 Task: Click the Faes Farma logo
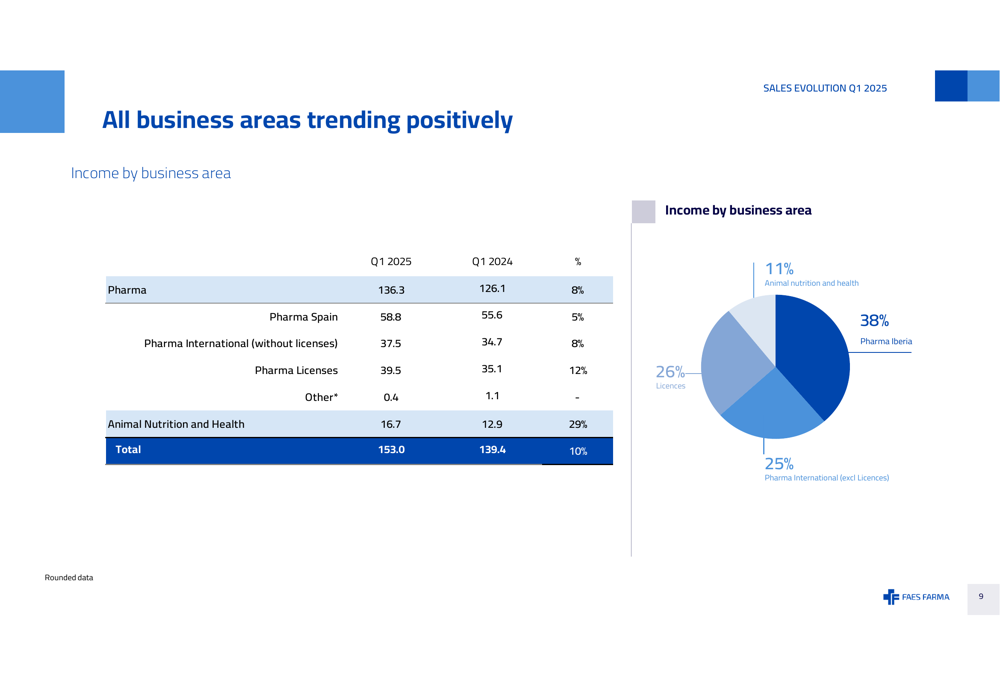[x=916, y=597]
